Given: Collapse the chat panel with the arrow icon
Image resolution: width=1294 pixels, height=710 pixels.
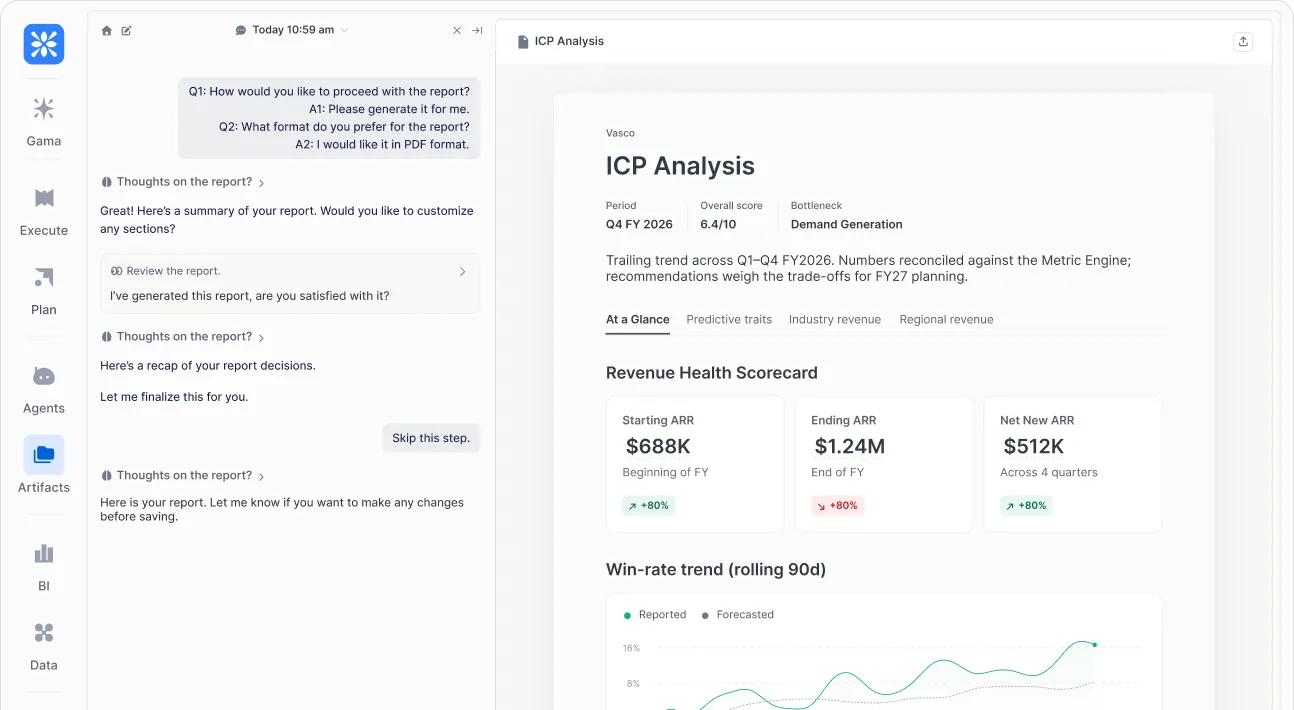Looking at the screenshot, I should pos(477,30).
